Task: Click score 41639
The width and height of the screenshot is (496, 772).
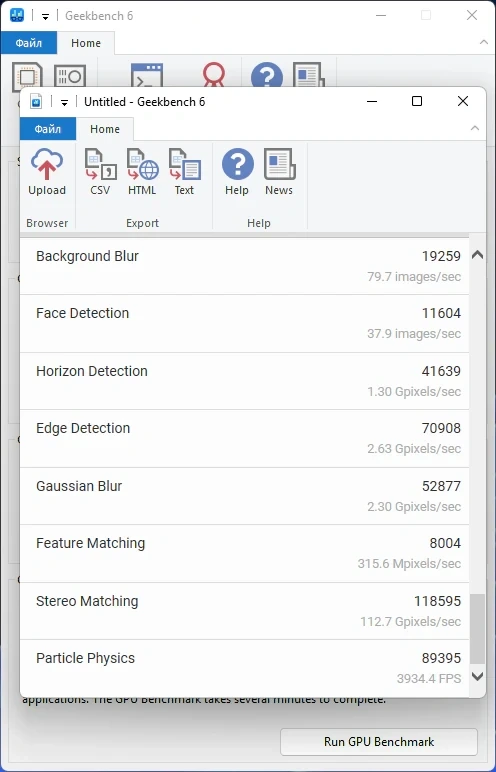Action: coord(441,371)
